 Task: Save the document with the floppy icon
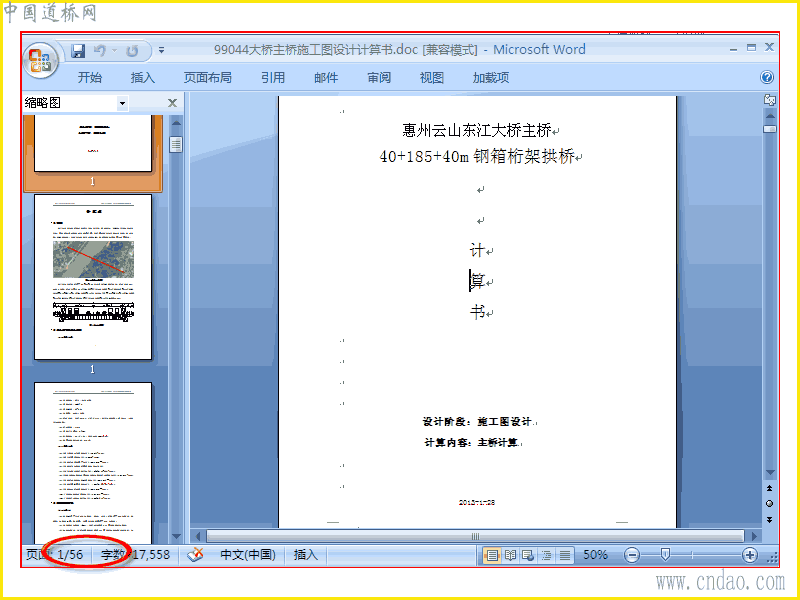coord(78,51)
